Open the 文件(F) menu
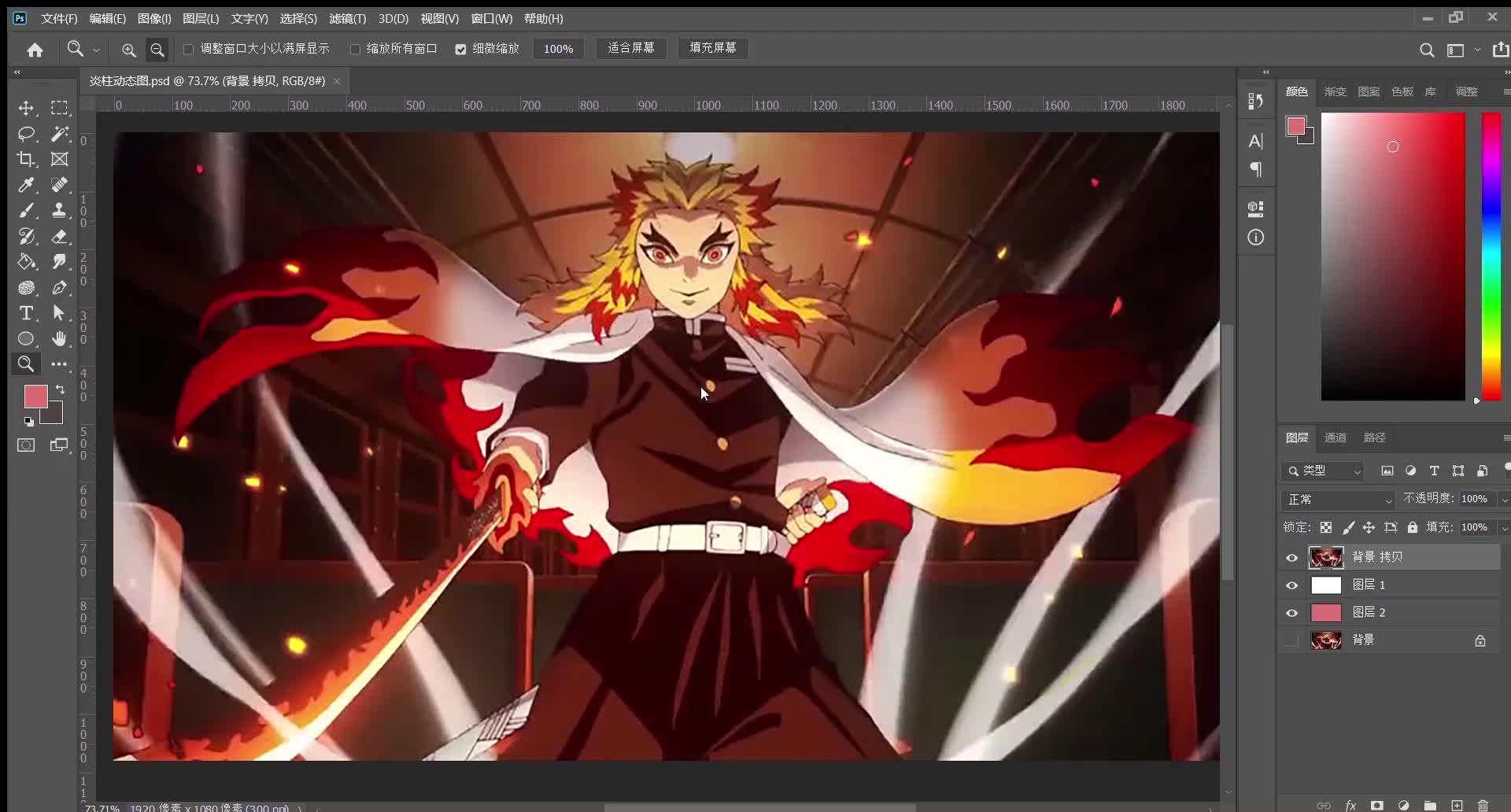The height and width of the screenshot is (812, 1511). tap(59, 18)
